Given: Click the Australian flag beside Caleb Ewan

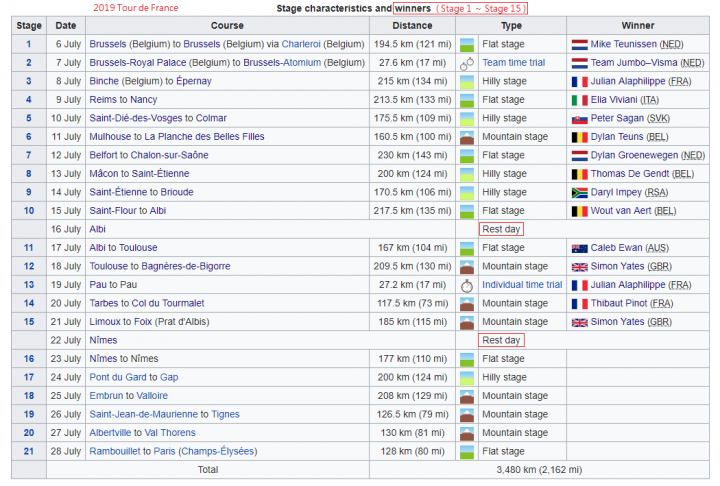Looking at the screenshot, I should [579, 249].
